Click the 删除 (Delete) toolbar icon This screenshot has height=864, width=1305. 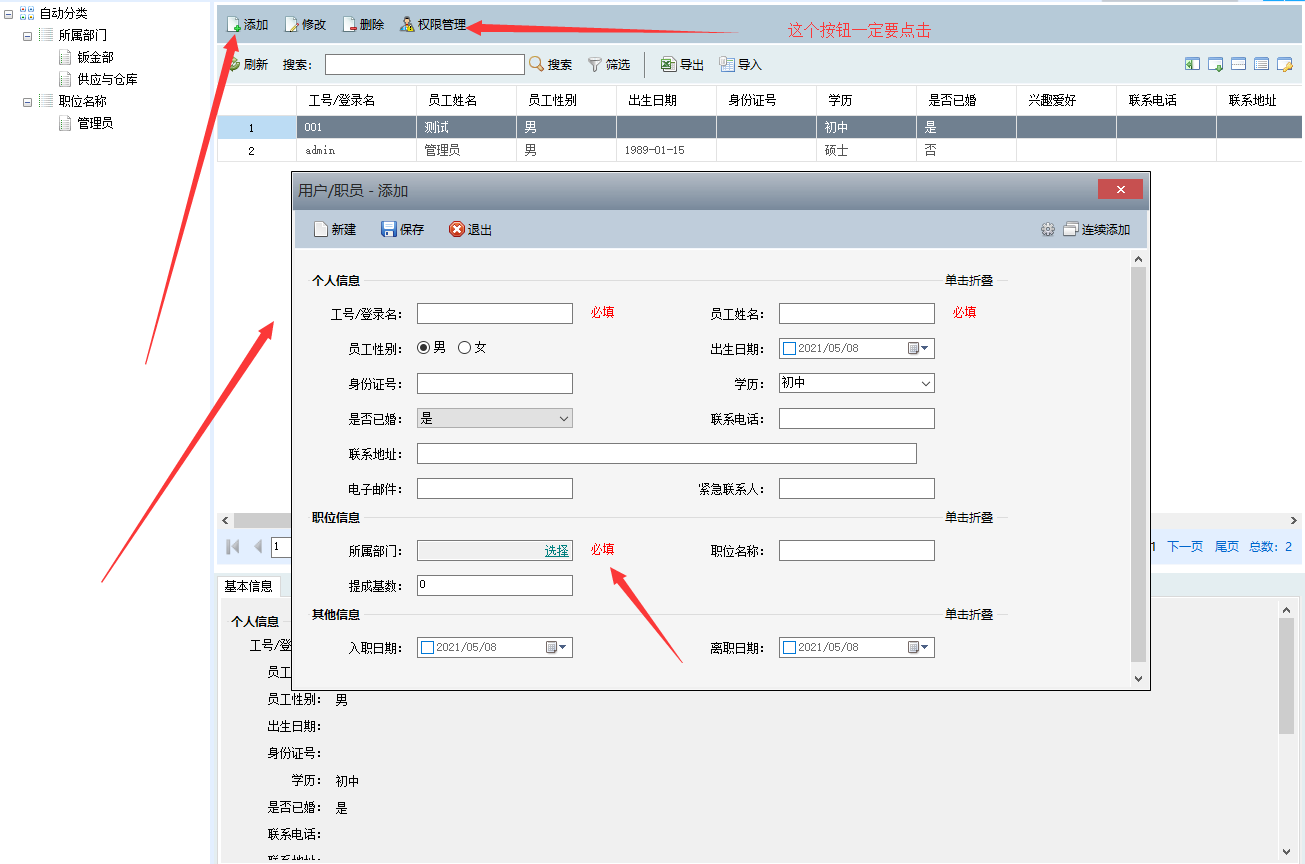pos(350,25)
